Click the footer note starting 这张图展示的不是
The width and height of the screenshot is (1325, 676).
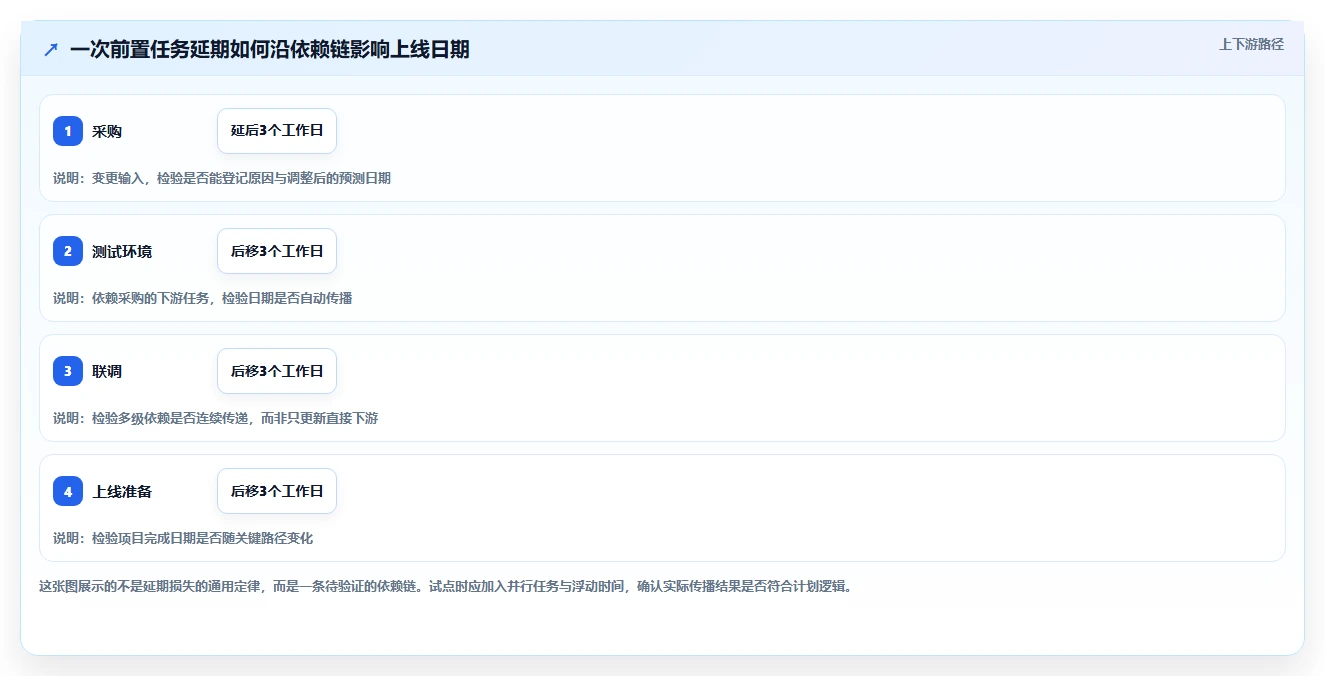point(446,586)
